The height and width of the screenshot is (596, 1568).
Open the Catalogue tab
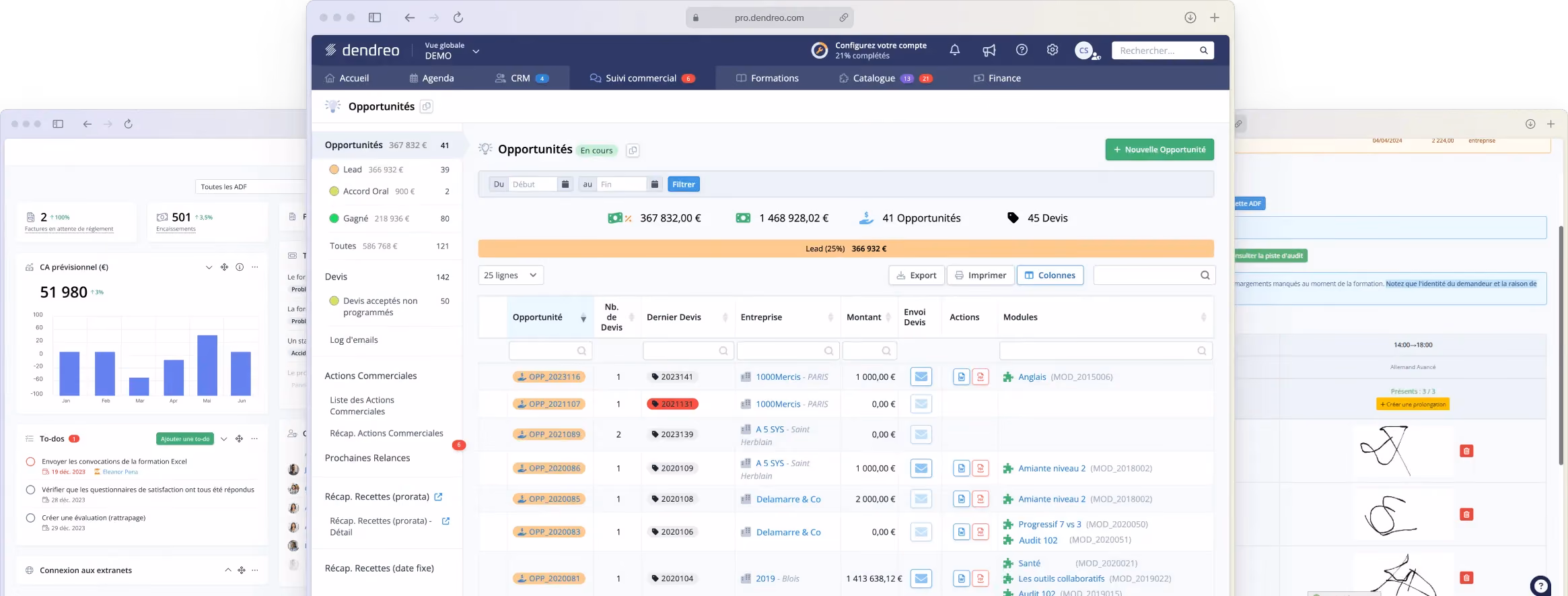tap(885, 78)
